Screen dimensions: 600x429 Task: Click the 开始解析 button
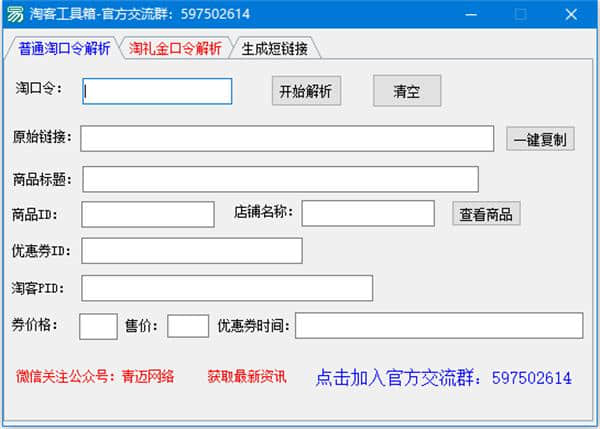(306, 91)
